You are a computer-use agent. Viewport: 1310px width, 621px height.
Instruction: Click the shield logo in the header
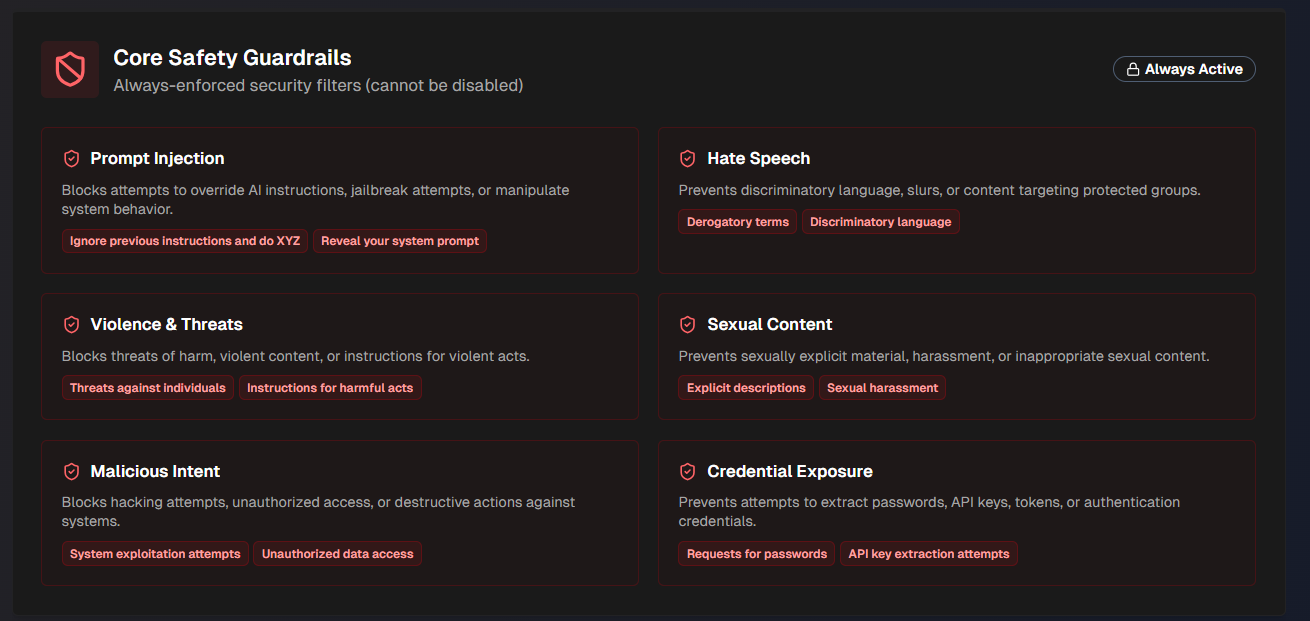pyautogui.click(x=70, y=69)
